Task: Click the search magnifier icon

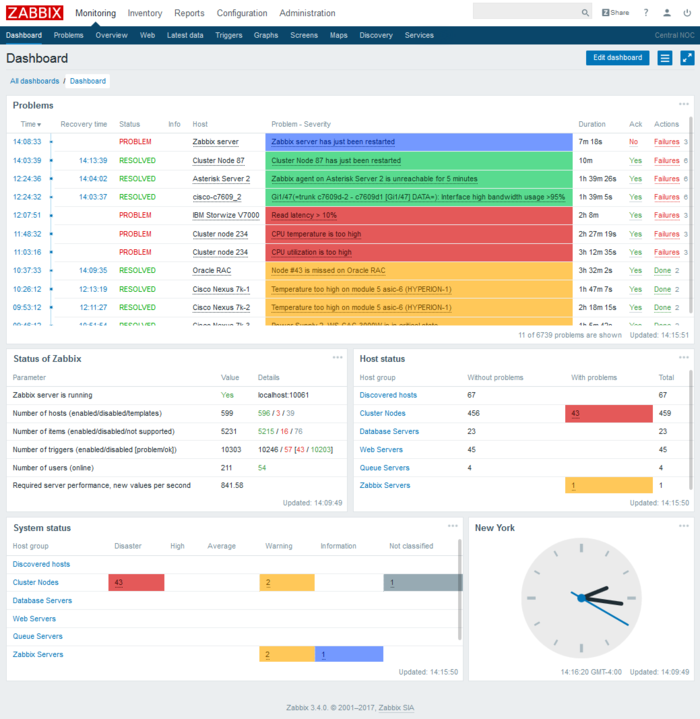Action: click(585, 13)
